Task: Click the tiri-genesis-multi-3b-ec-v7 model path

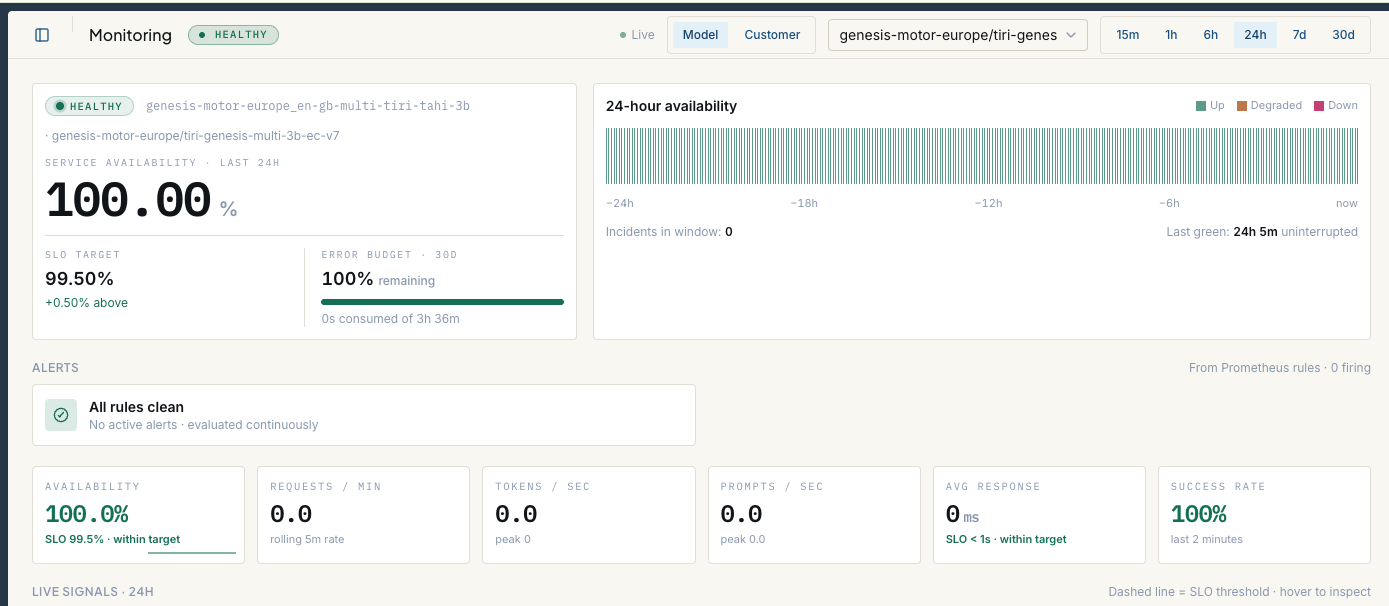Action: click(x=196, y=136)
